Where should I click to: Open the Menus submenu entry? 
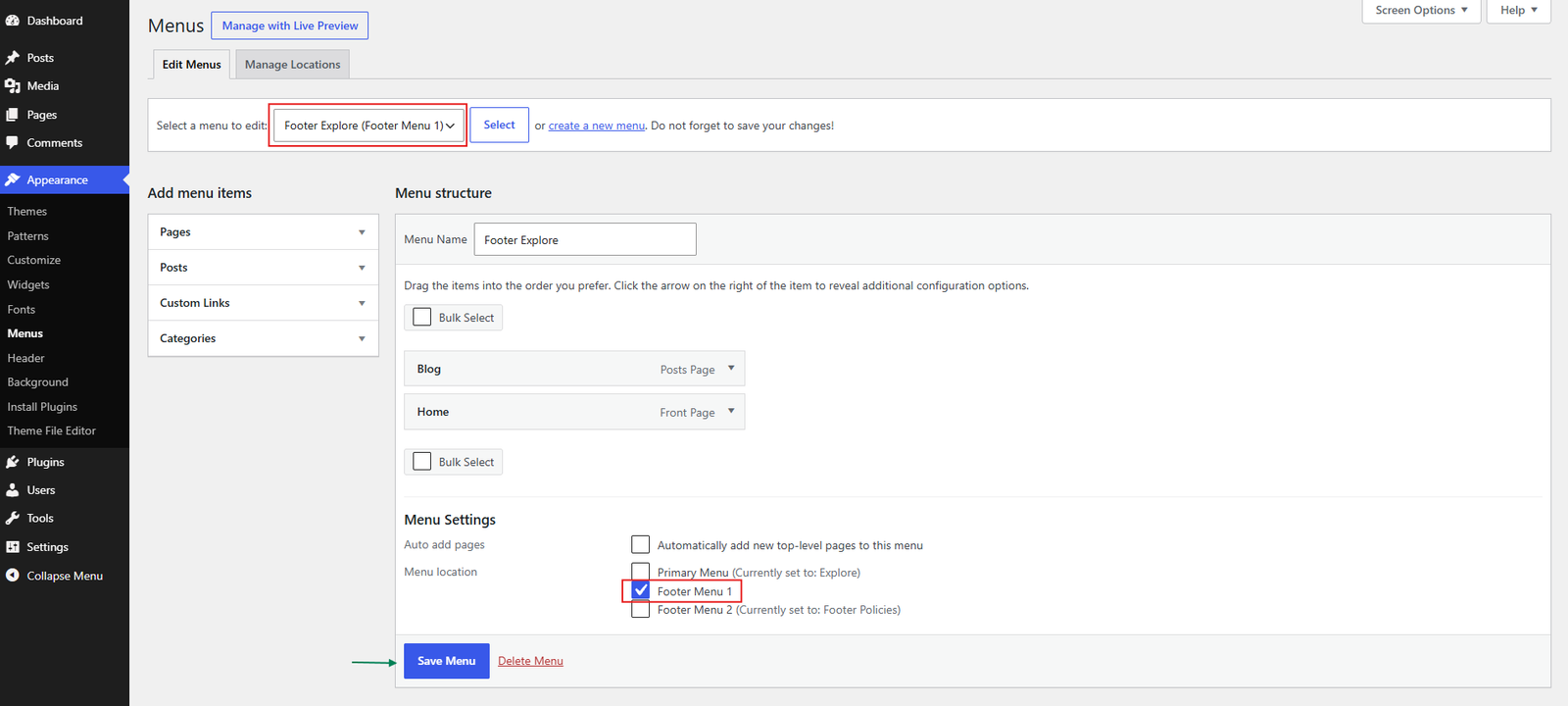point(25,333)
